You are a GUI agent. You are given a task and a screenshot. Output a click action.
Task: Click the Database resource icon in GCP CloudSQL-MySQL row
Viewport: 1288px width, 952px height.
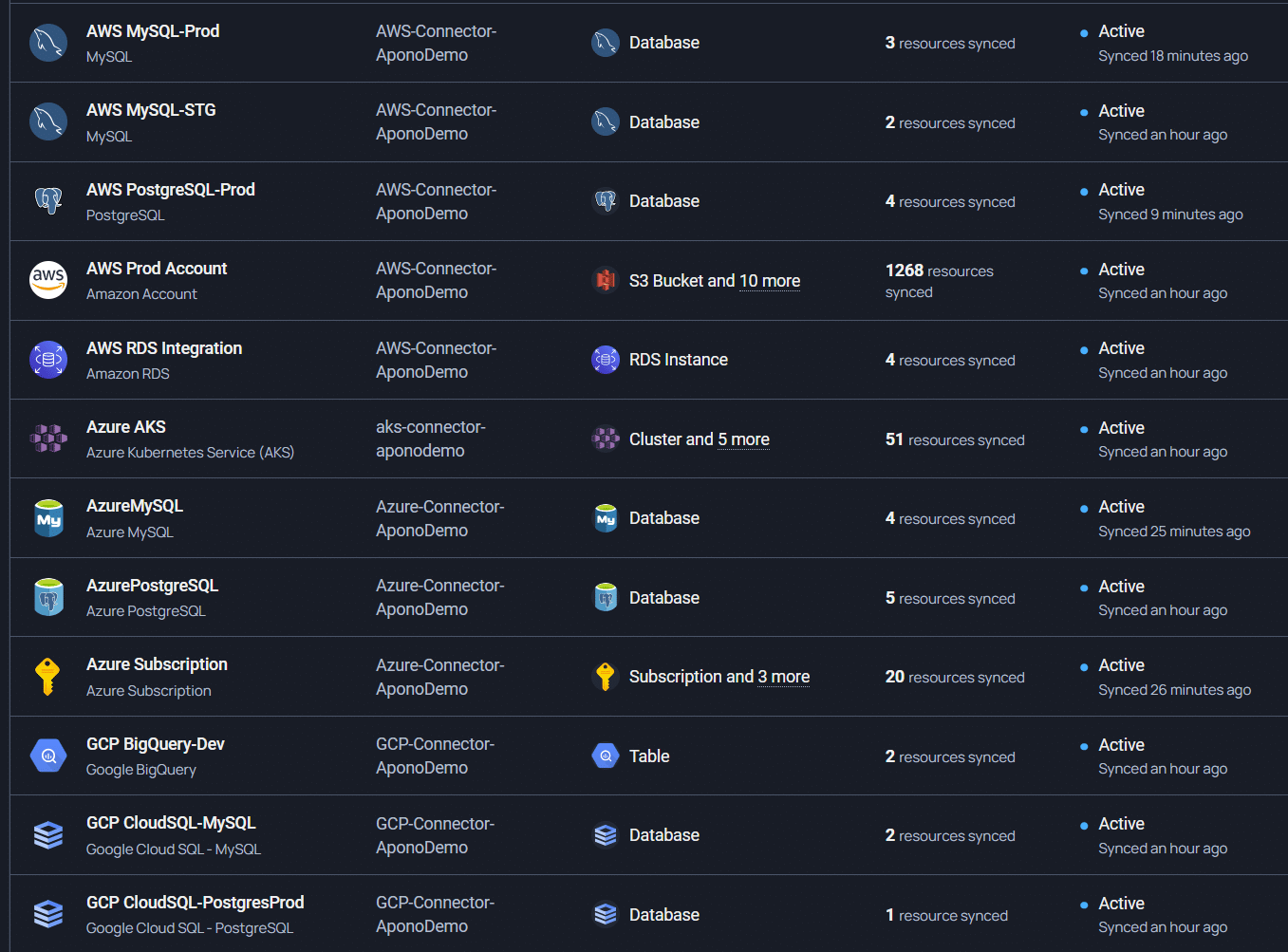coord(606,835)
